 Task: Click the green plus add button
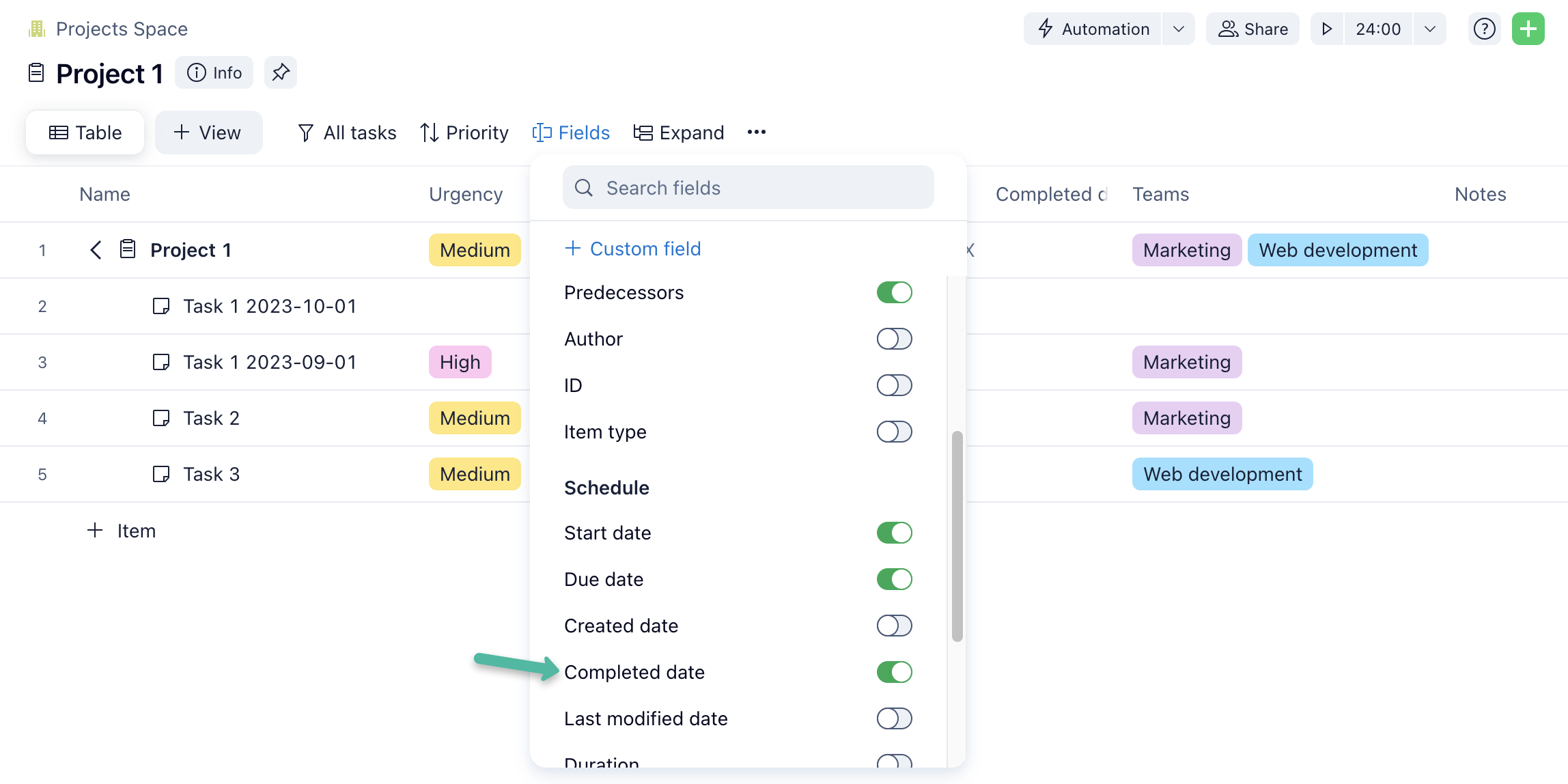pyautogui.click(x=1528, y=29)
